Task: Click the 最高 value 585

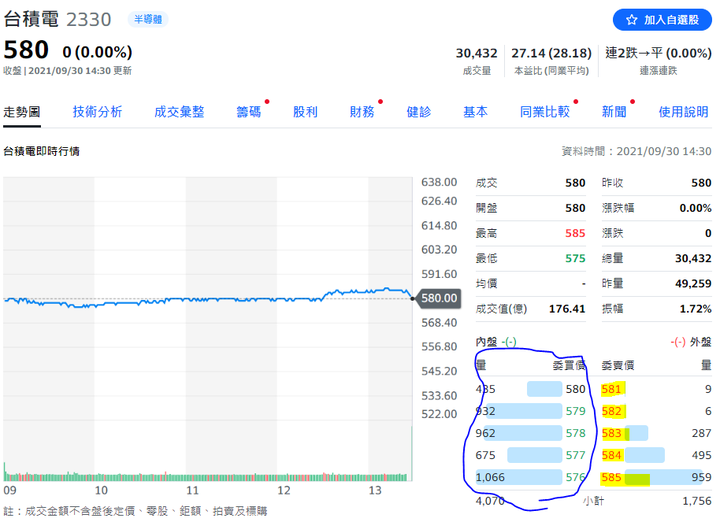Action: (x=575, y=233)
